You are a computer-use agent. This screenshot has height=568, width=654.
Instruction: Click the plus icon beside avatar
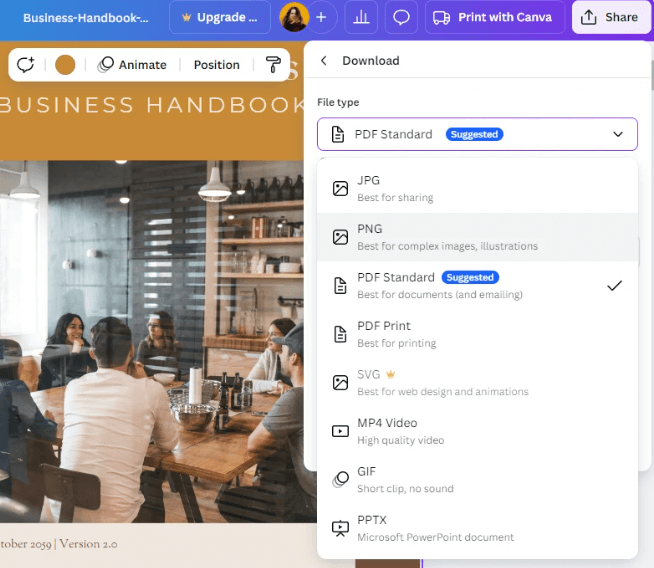[x=321, y=18]
